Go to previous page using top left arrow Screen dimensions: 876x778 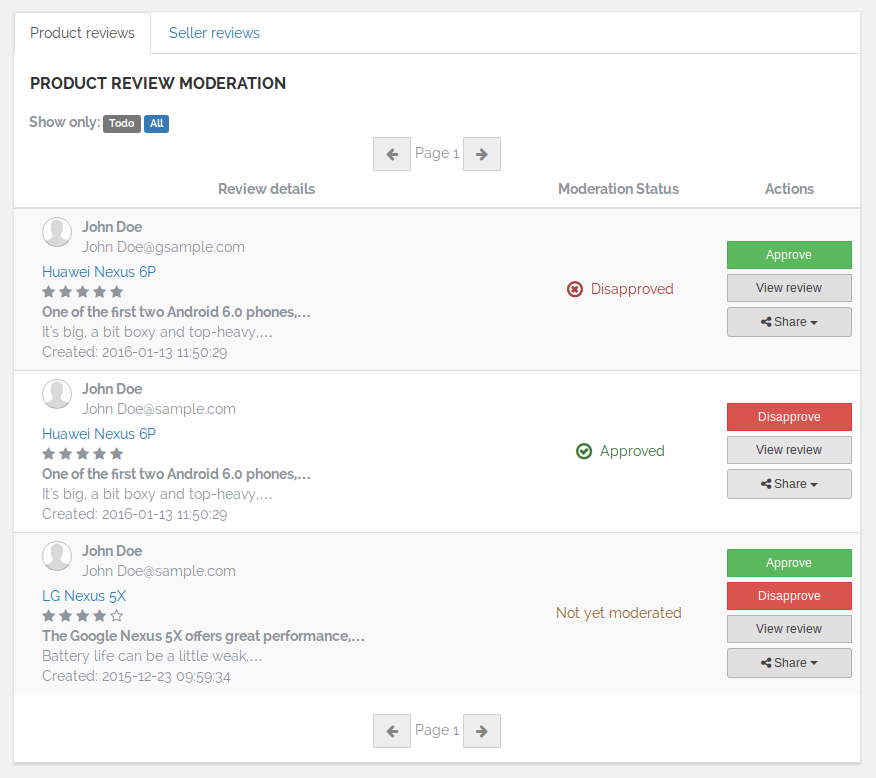point(392,154)
